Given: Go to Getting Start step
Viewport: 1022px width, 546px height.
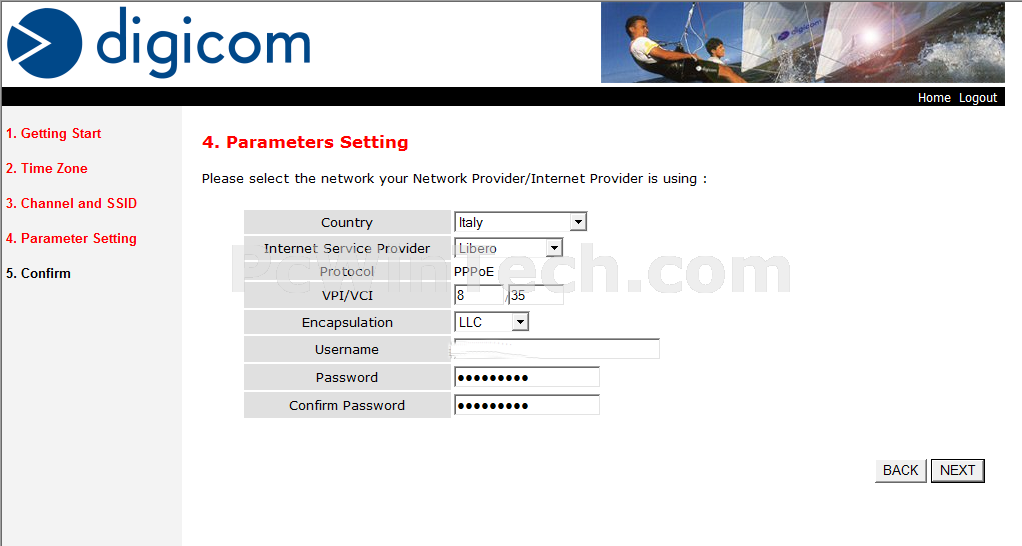Looking at the screenshot, I should coord(53,134).
